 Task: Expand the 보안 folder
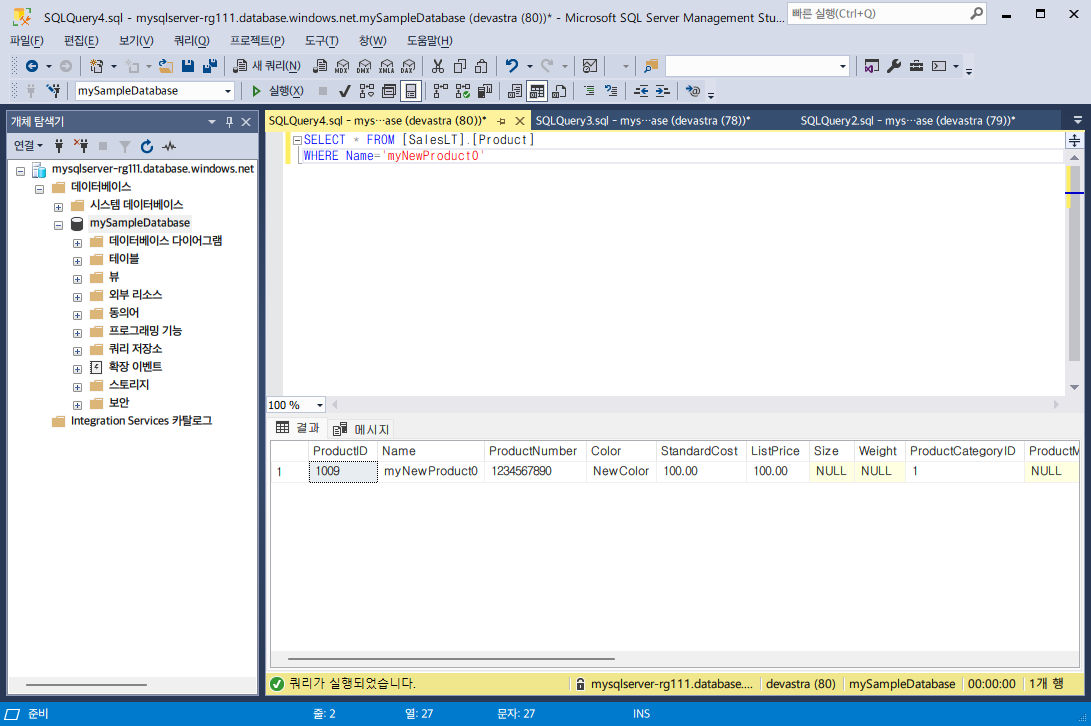[x=77, y=405]
